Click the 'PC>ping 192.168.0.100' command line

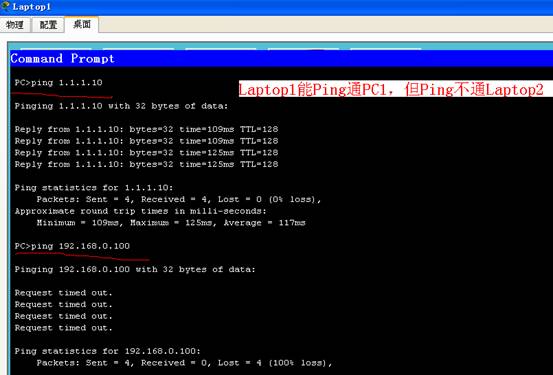72,246
